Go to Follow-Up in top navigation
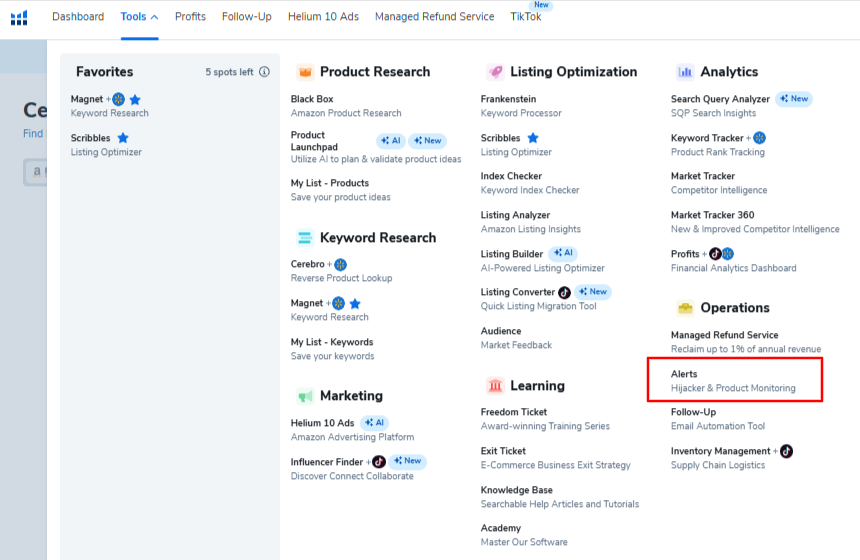 pyautogui.click(x=247, y=16)
